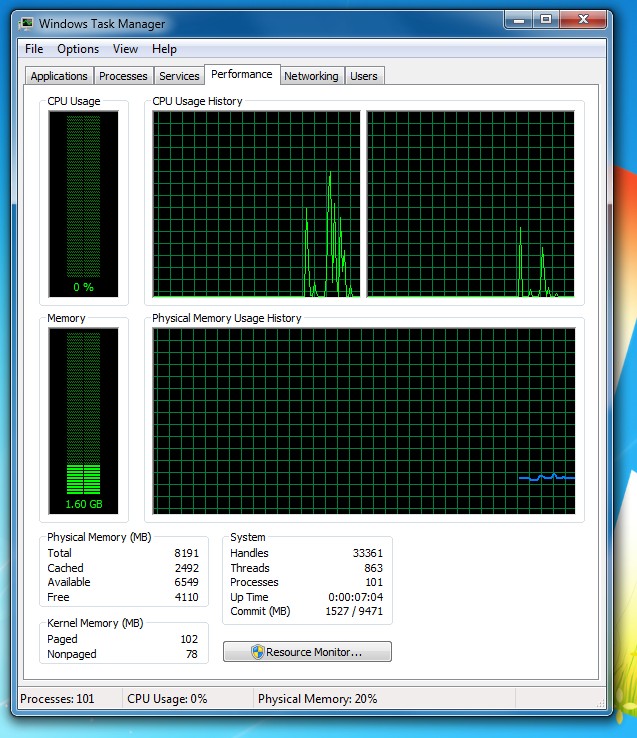
Task: Open the Options menu
Action: (x=78, y=49)
